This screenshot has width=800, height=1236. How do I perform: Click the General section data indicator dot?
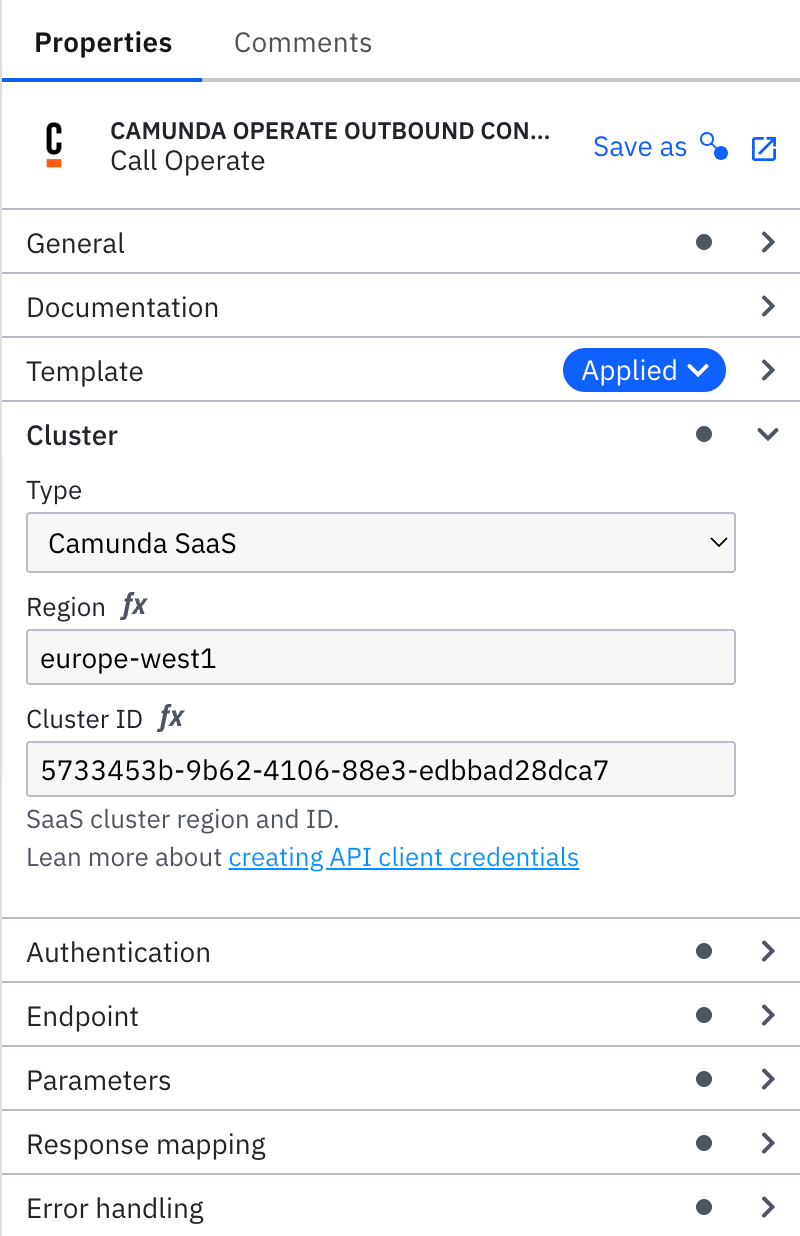704,242
